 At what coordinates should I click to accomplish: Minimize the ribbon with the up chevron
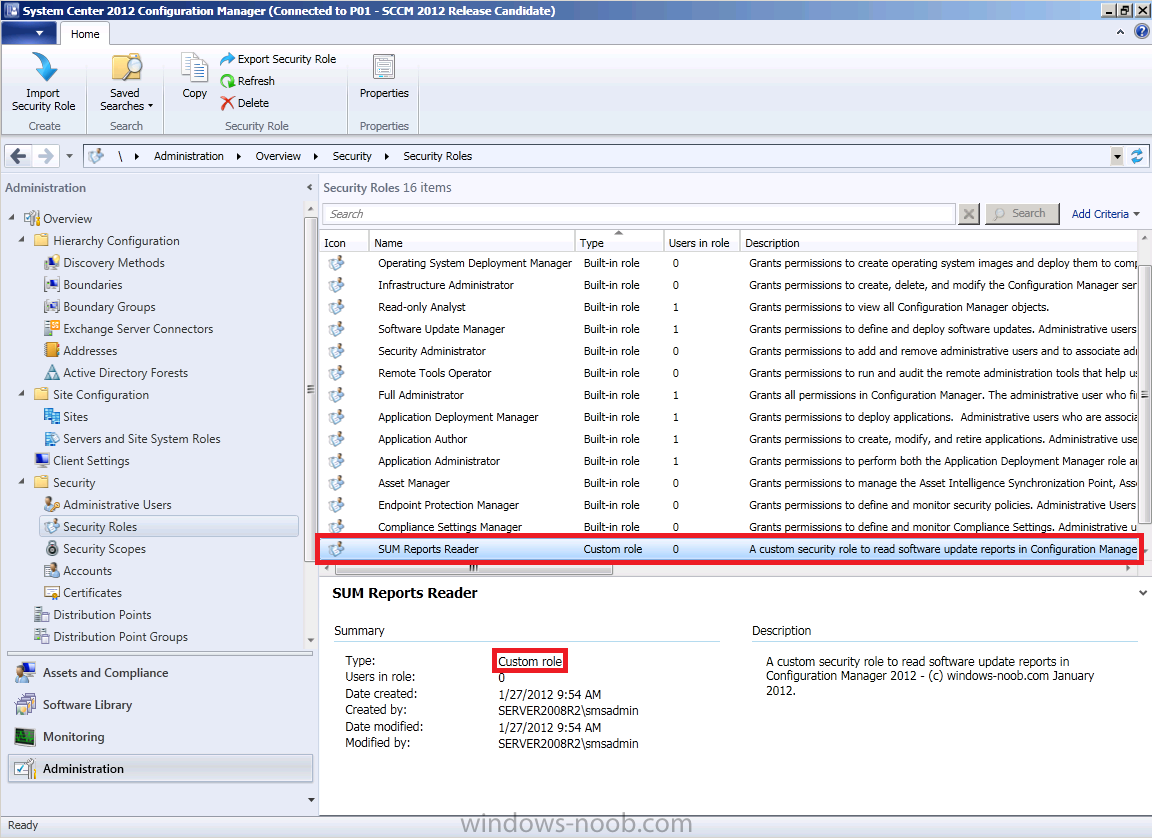pos(1120,32)
